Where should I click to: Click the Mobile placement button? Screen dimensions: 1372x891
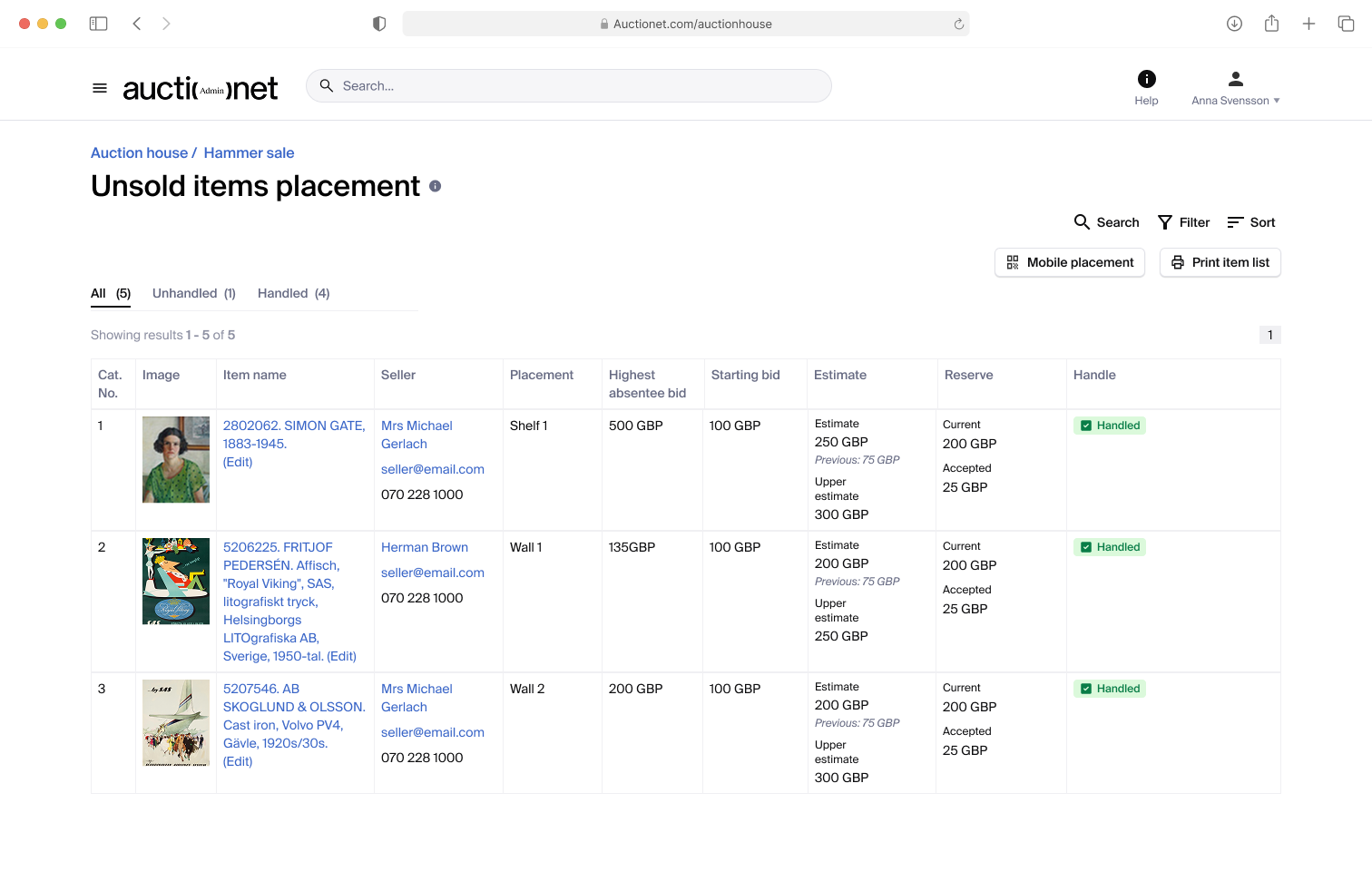pyautogui.click(x=1070, y=262)
